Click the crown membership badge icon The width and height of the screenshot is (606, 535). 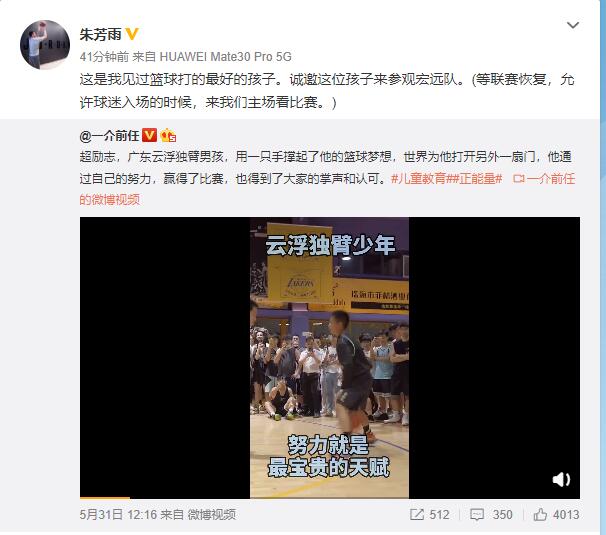click(x=169, y=135)
